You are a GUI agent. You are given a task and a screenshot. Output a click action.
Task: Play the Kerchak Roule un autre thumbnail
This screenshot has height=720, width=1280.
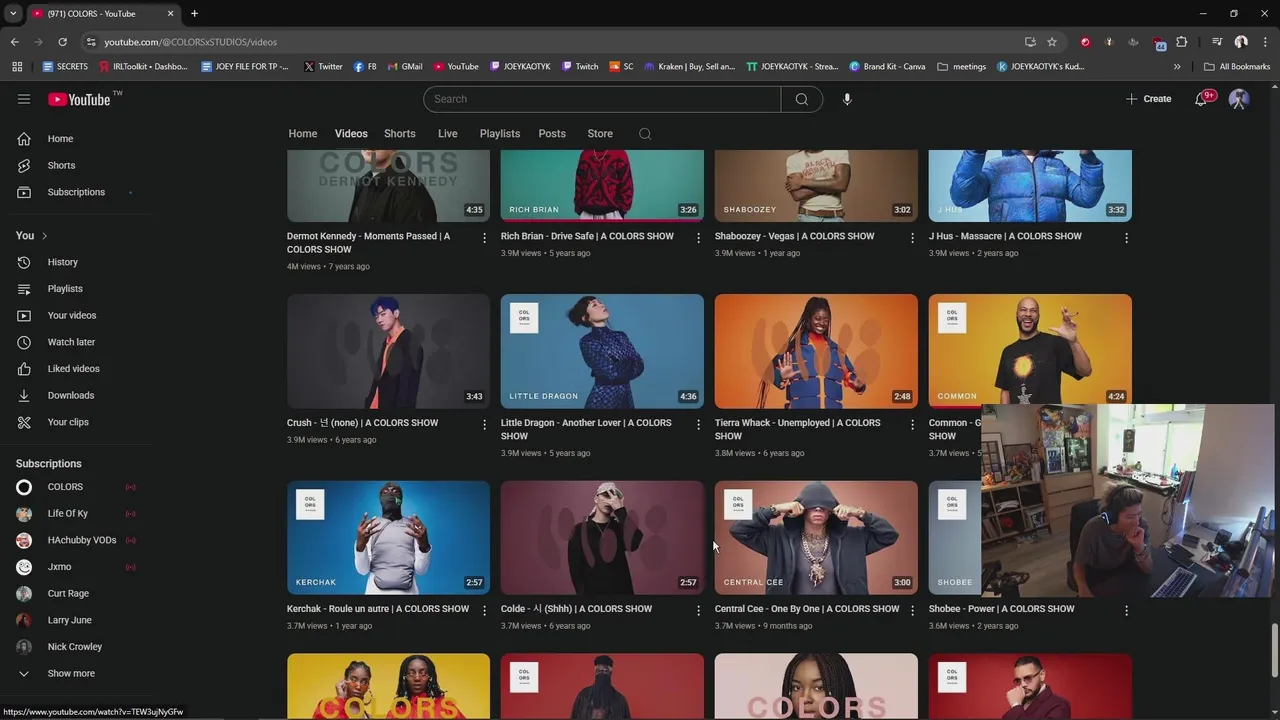[x=388, y=537]
